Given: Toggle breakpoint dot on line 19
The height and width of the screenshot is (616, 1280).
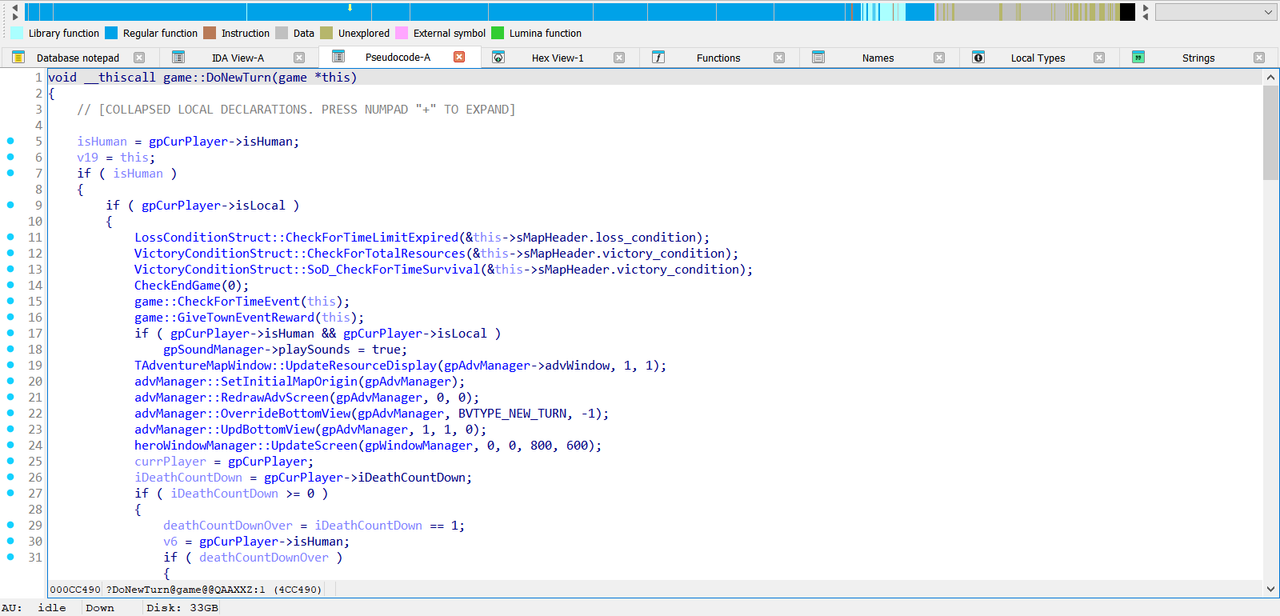Looking at the screenshot, I should (x=11, y=365).
